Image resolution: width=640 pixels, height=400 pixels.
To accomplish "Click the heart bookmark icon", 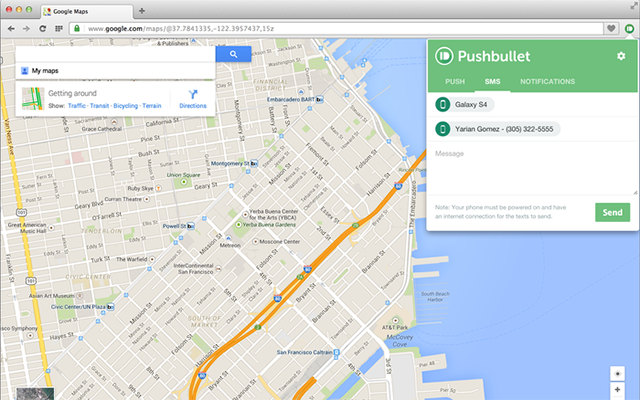I will [611, 29].
